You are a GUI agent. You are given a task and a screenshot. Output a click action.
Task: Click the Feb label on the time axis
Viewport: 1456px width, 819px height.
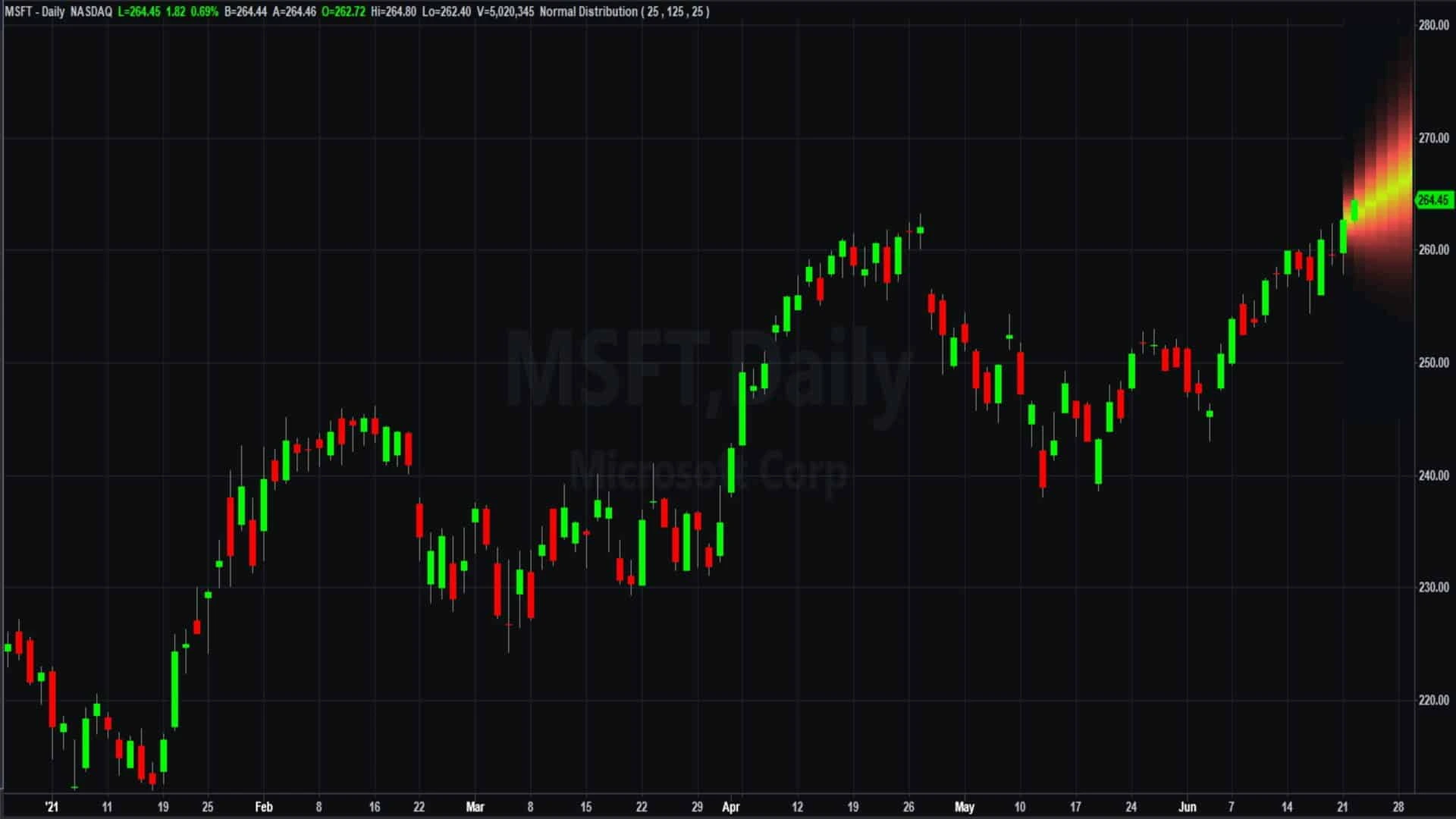(263, 807)
